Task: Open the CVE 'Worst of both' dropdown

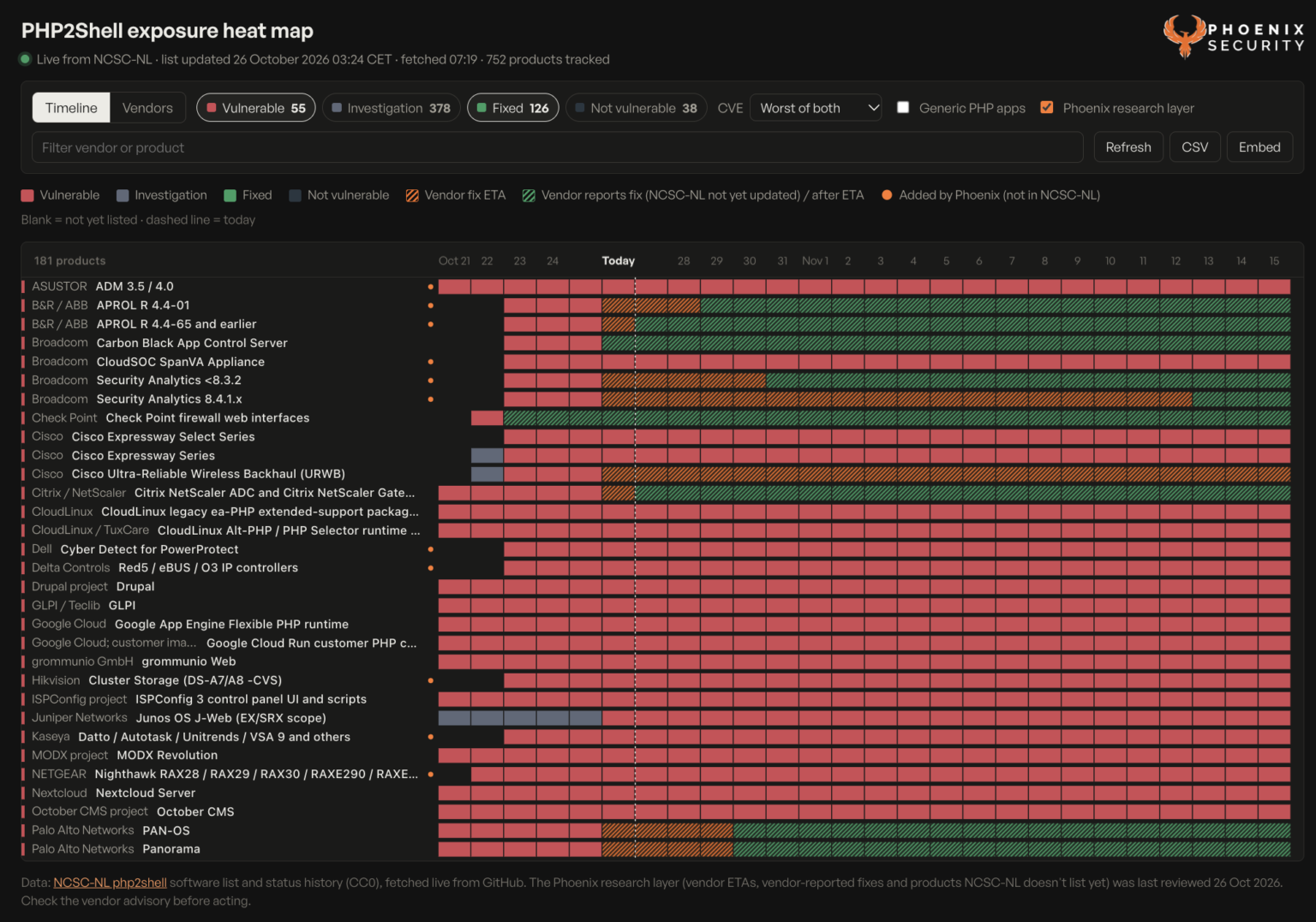Action: (x=816, y=108)
